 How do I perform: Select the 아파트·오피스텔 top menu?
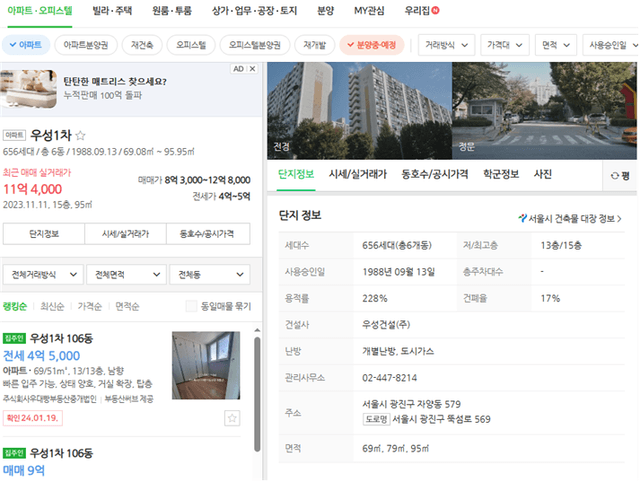point(40,11)
